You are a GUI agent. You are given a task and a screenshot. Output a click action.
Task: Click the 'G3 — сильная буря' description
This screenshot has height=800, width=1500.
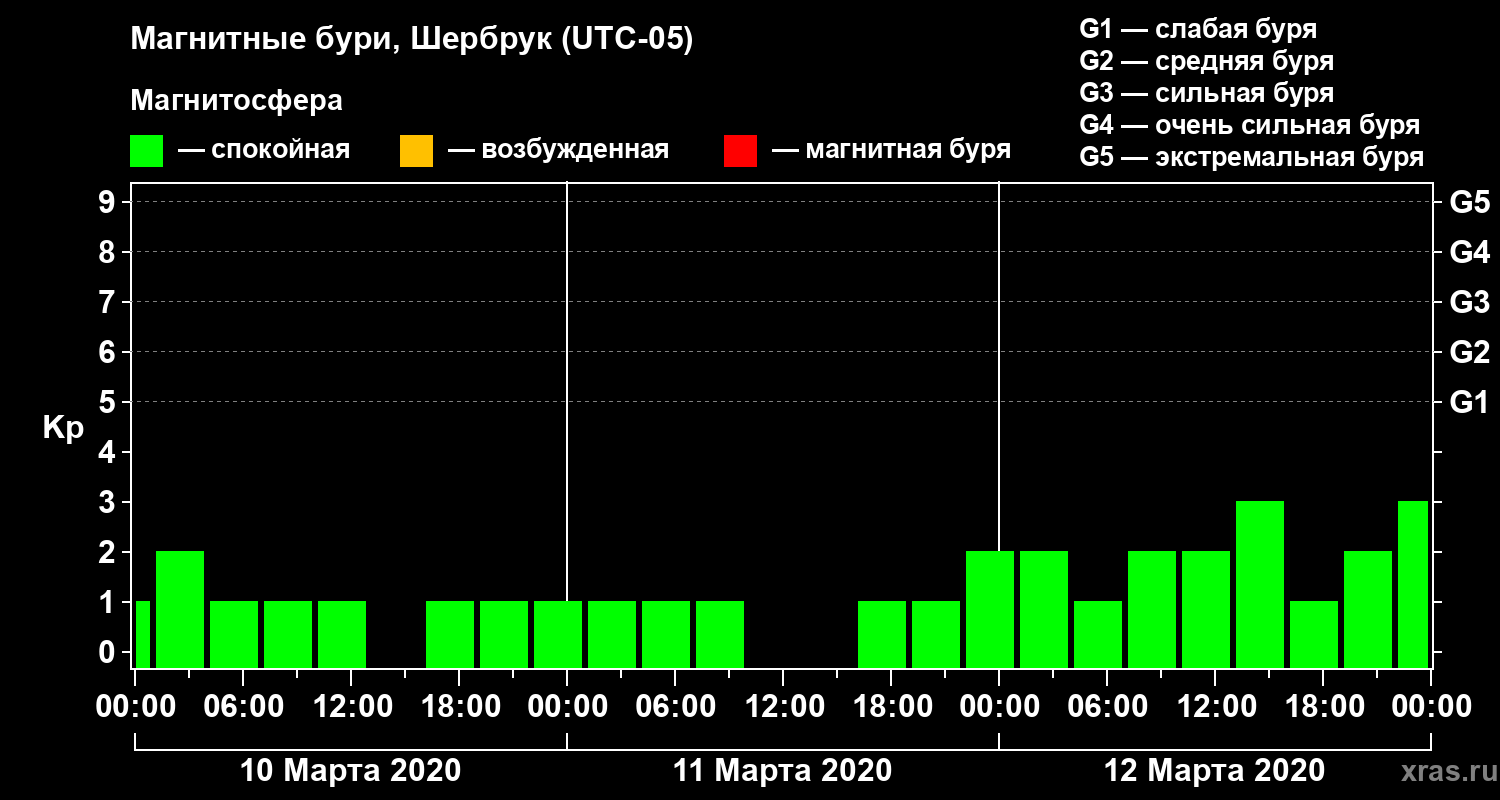pyautogui.click(x=1206, y=93)
